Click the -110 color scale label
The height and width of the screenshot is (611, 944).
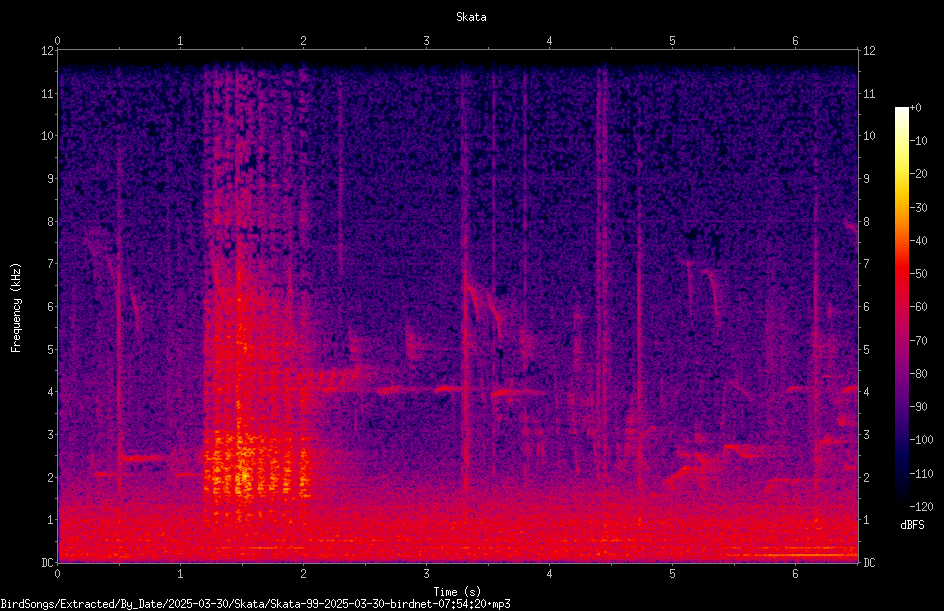coord(922,474)
